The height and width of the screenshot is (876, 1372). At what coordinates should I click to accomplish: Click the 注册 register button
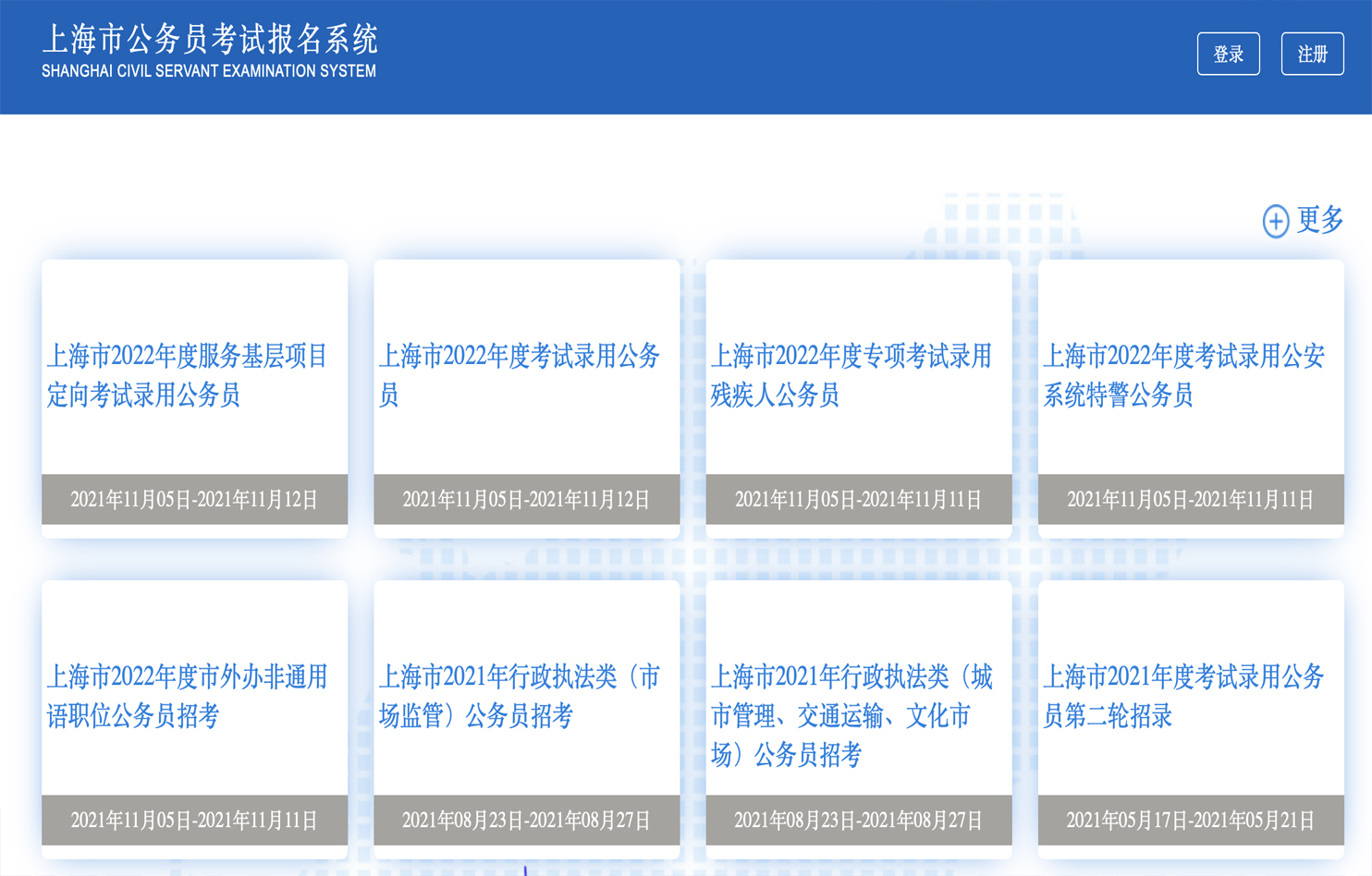(1312, 54)
